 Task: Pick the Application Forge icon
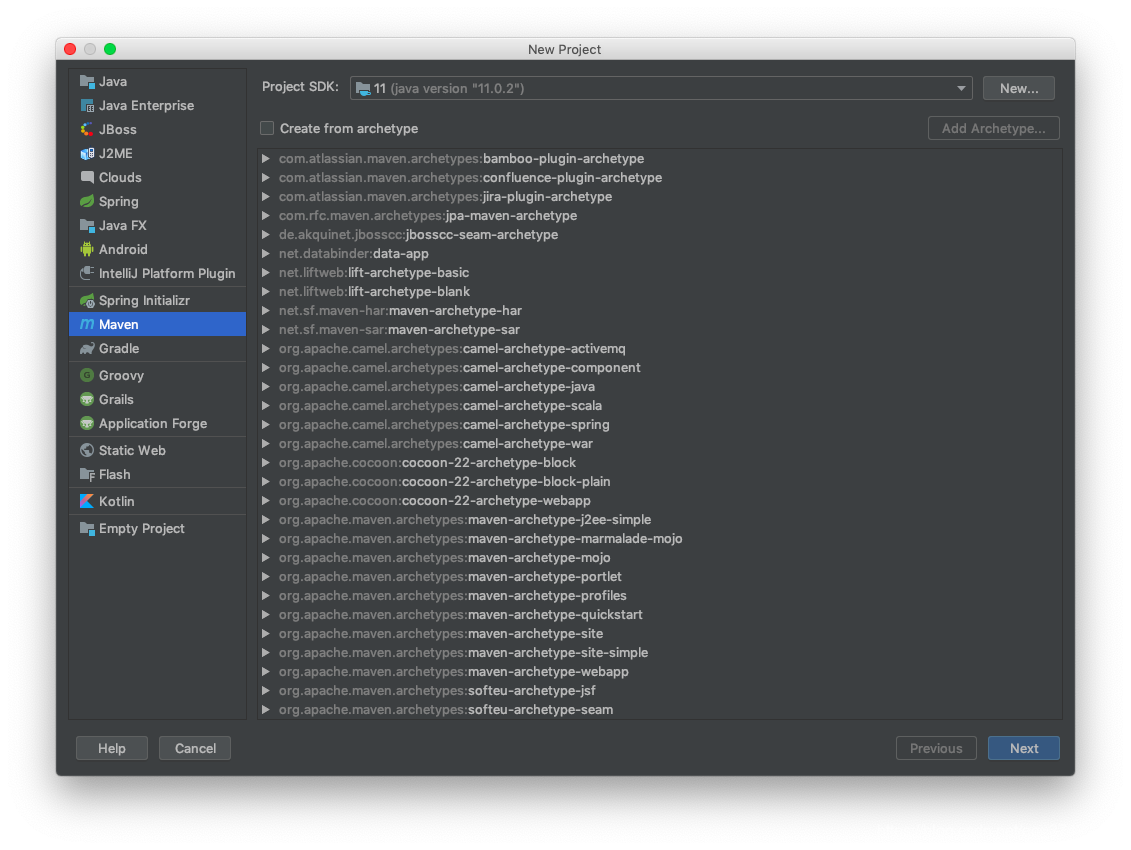pos(87,424)
